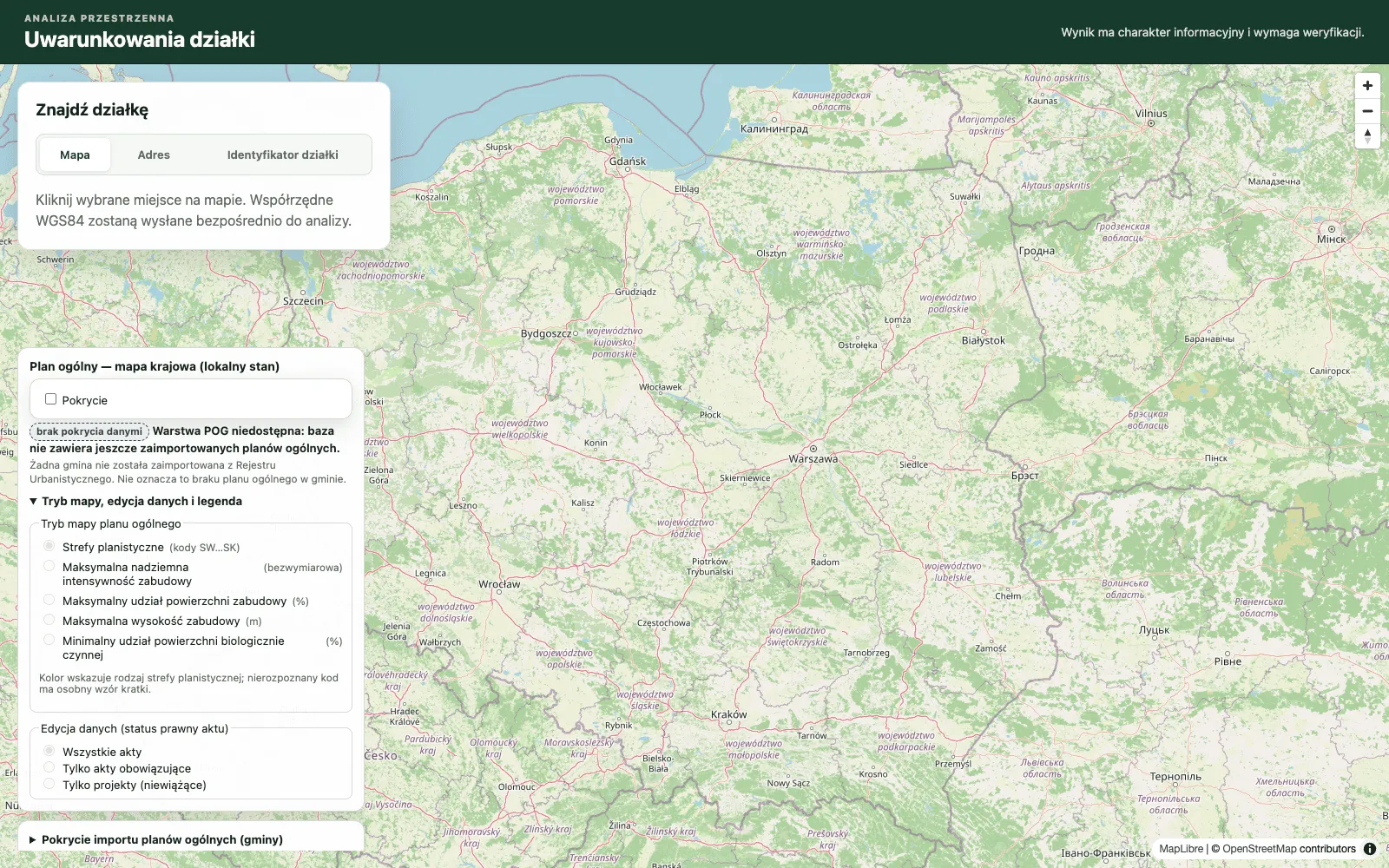Image resolution: width=1389 pixels, height=868 pixels.
Task: Open map attribution info icon
Action: click(1370, 849)
